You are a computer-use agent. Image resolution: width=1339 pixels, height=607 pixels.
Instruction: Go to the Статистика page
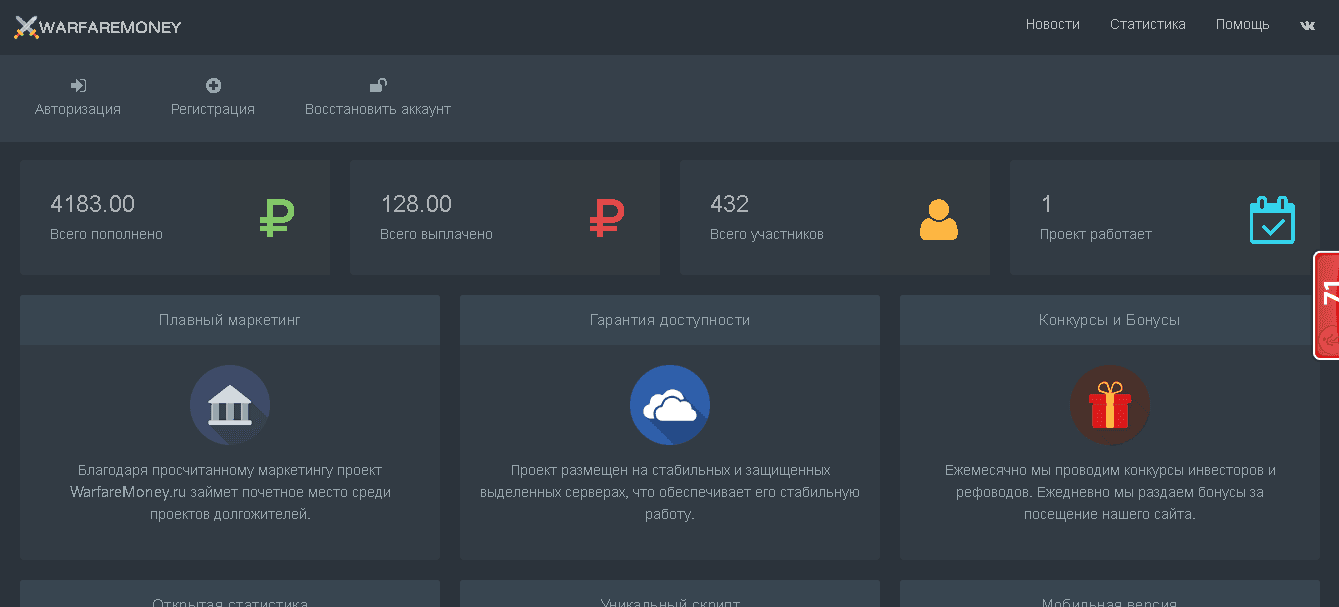pyautogui.click(x=1147, y=25)
